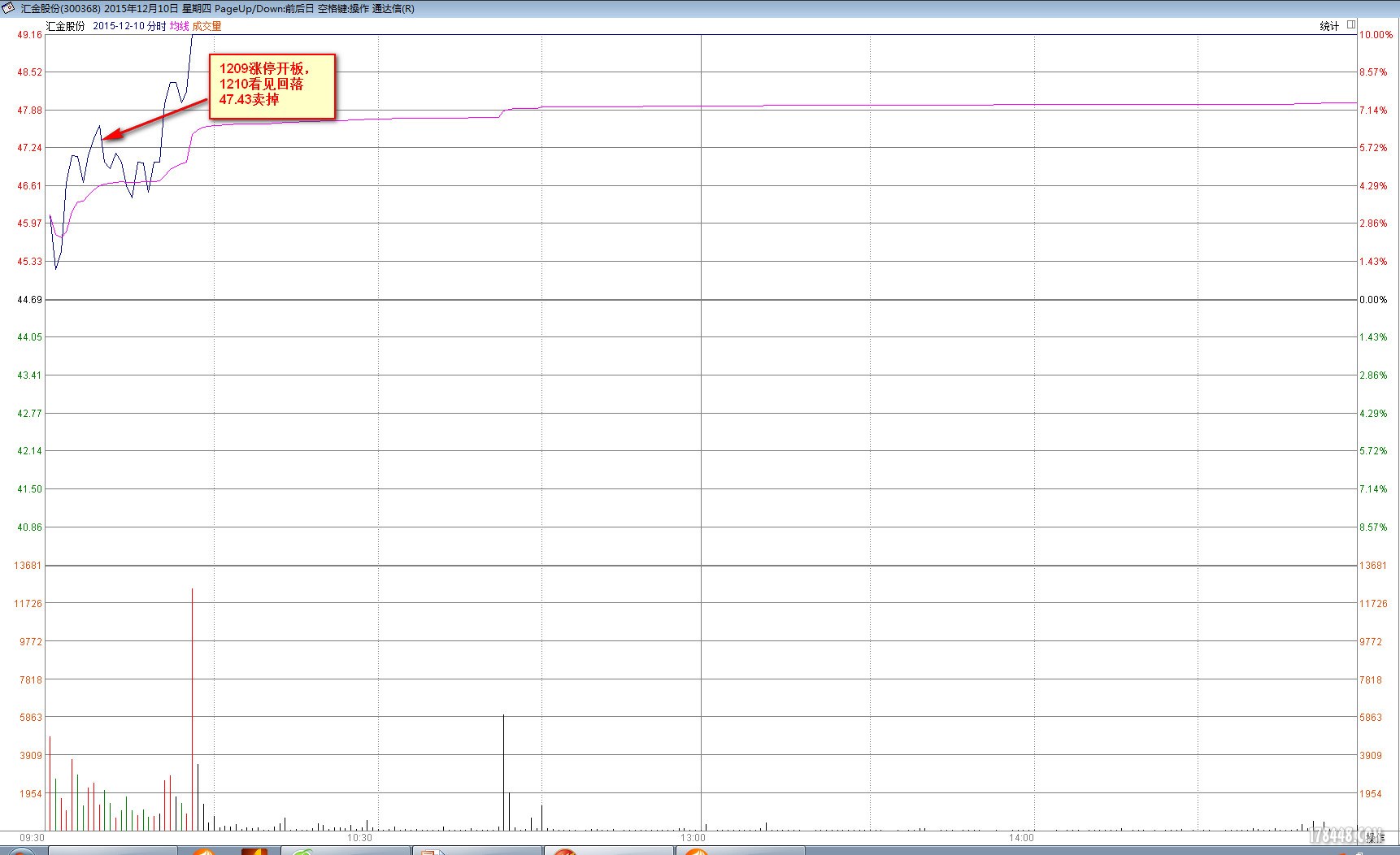Viewport: 1400px width, 855px height.
Task: Select the 均线 legend label
Action: pos(179,26)
